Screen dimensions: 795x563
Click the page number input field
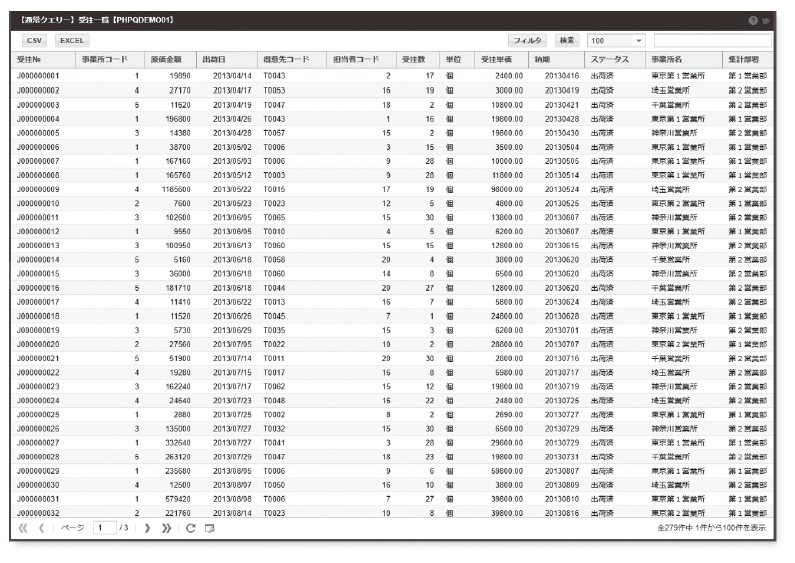pos(104,528)
